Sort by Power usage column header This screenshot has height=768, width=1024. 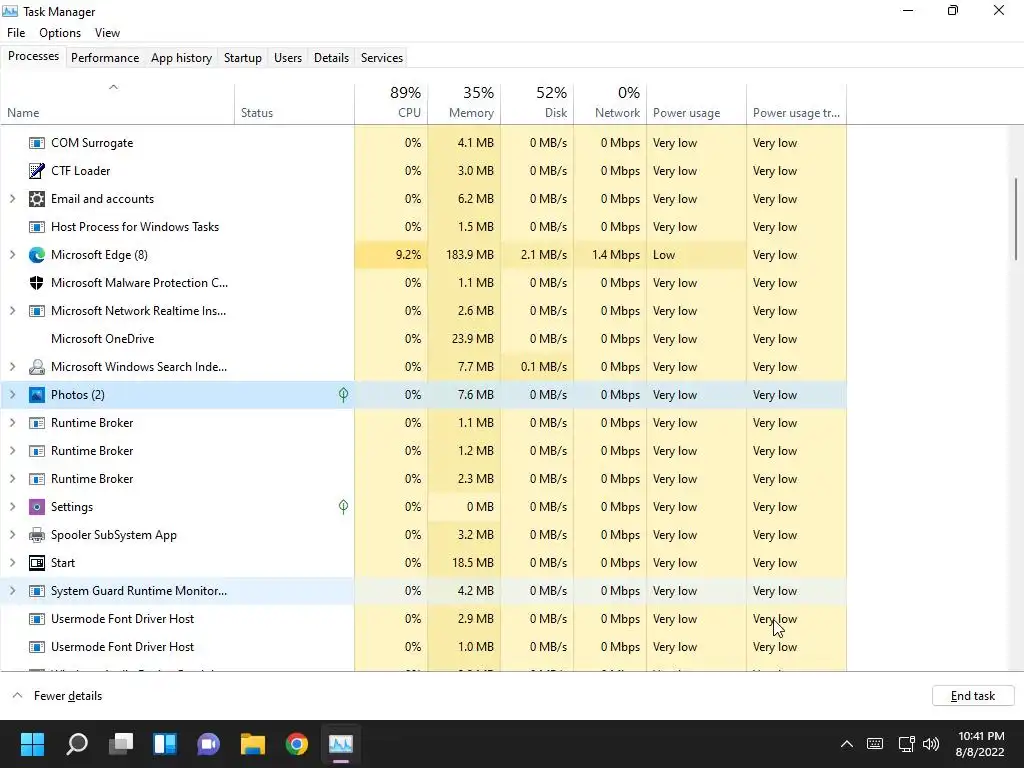[697, 103]
